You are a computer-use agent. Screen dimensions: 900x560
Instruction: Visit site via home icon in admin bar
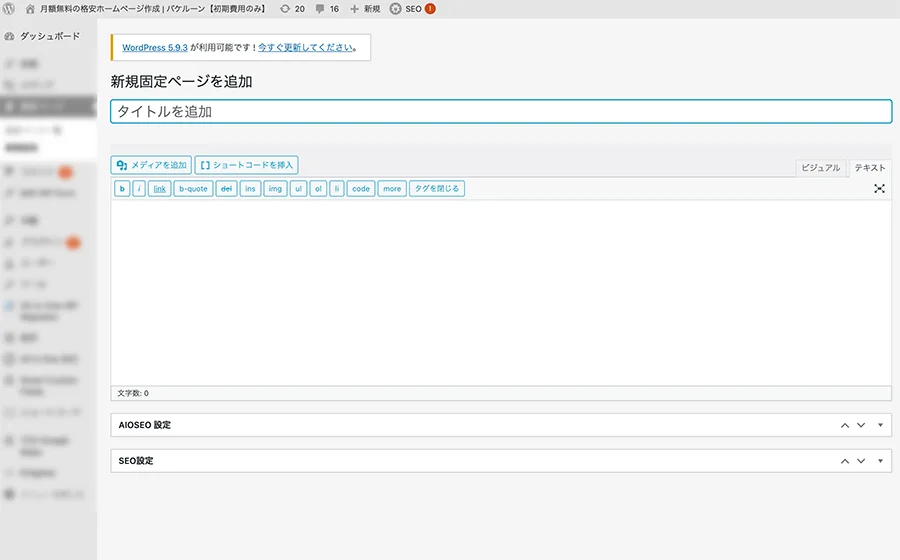point(30,9)
